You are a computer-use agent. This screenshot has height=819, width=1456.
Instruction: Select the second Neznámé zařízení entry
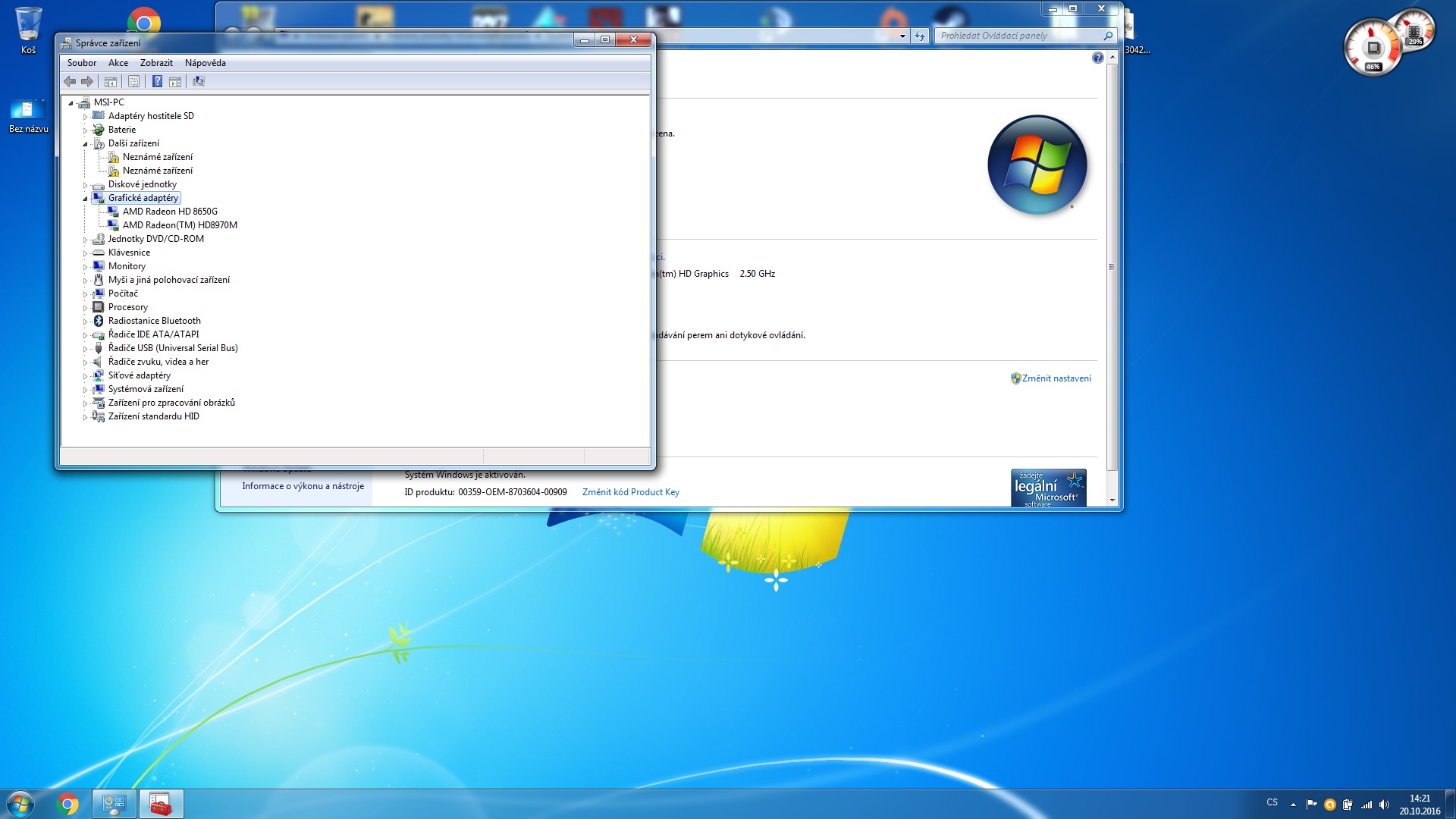[158, 171]
